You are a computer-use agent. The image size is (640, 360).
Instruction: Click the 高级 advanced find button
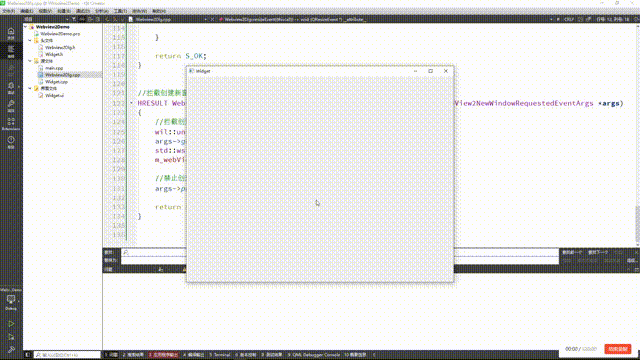(x=631, y=260)
